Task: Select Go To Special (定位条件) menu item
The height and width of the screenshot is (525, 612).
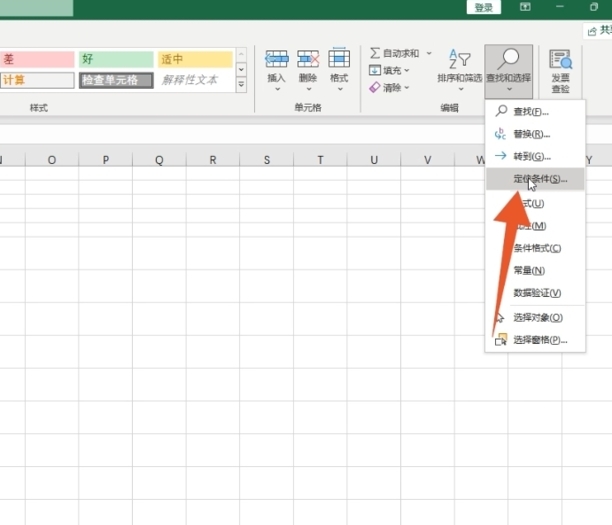Action: click(x=539, y=180)
